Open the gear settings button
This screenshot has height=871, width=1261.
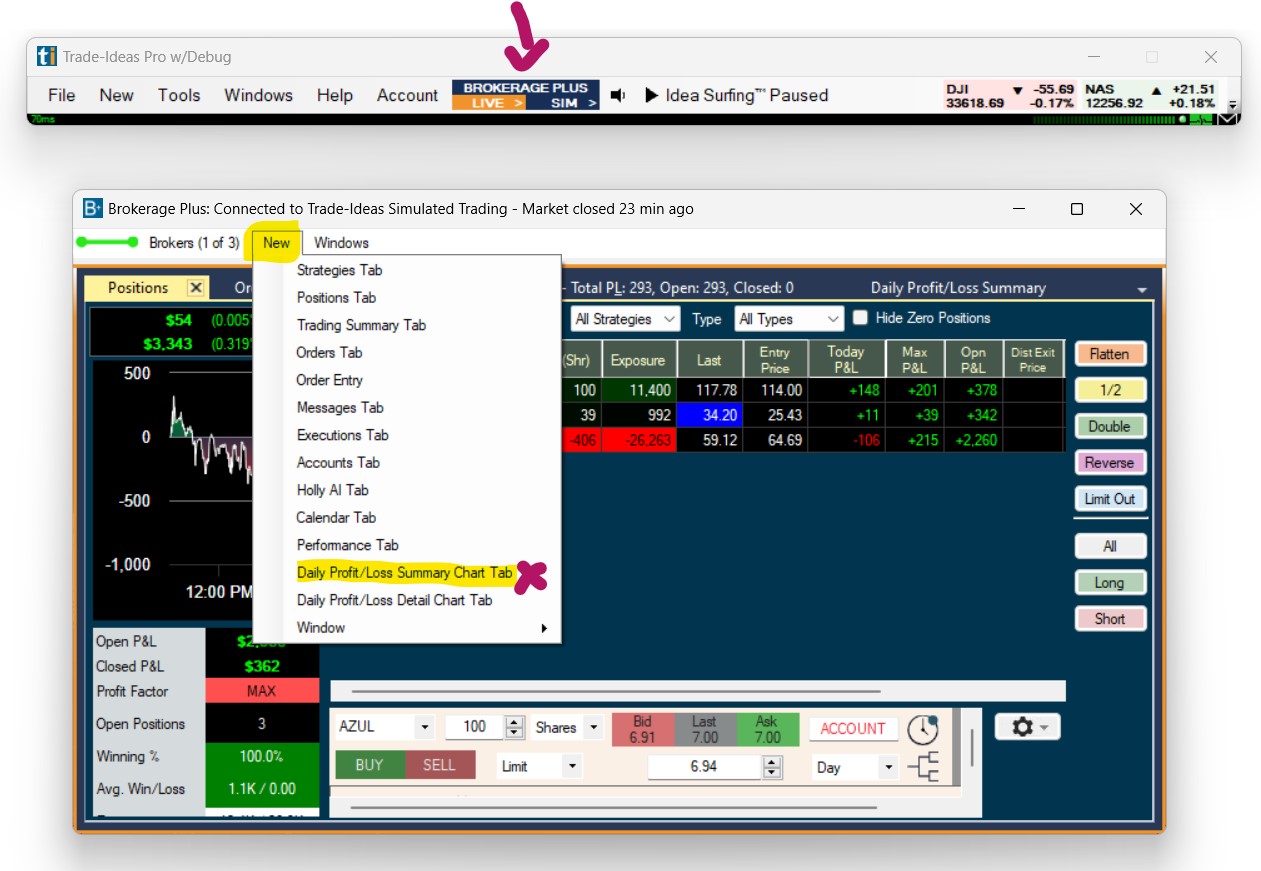click(x=1027, y=727)
